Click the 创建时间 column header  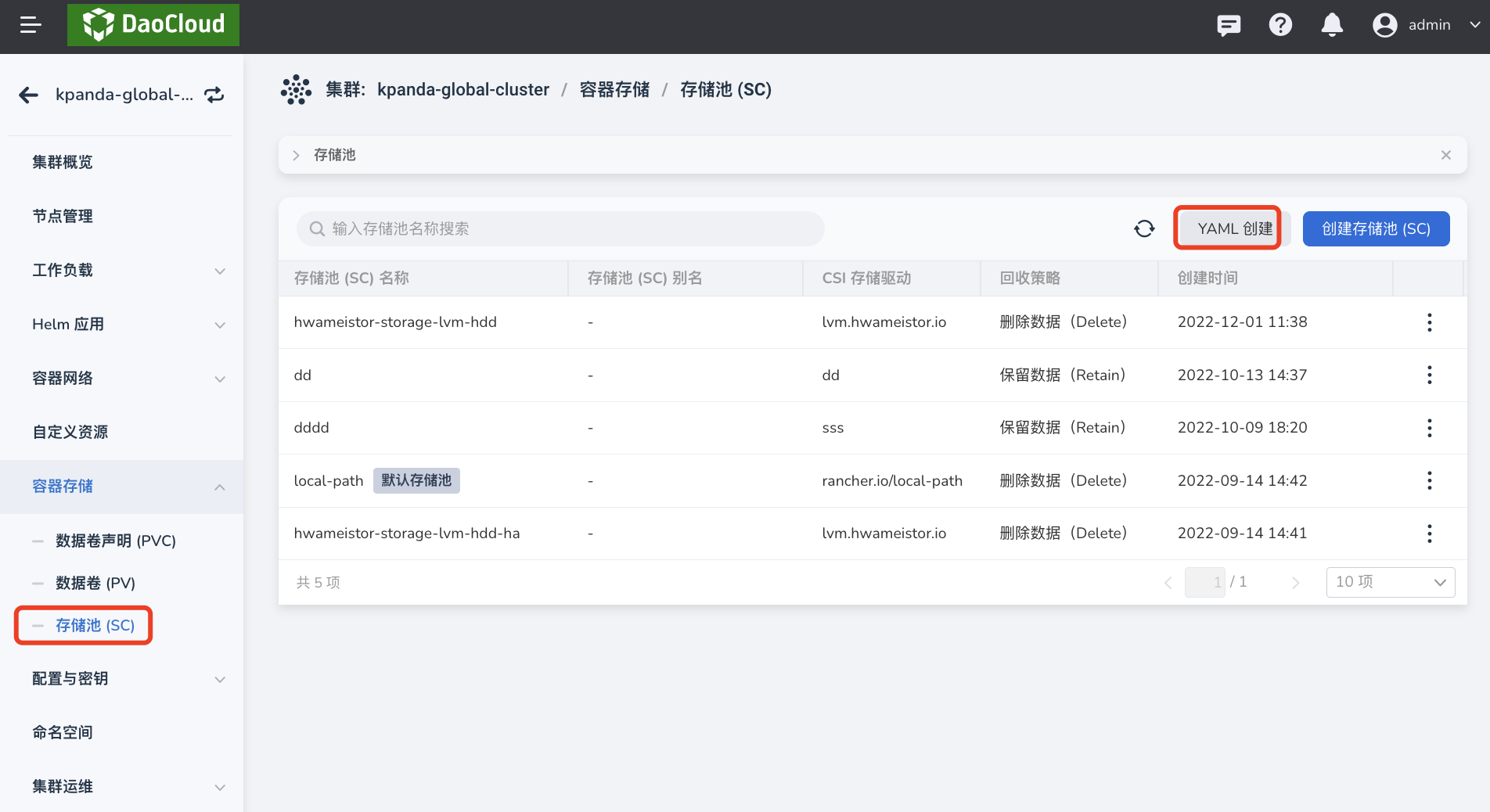coord(1207,278)
